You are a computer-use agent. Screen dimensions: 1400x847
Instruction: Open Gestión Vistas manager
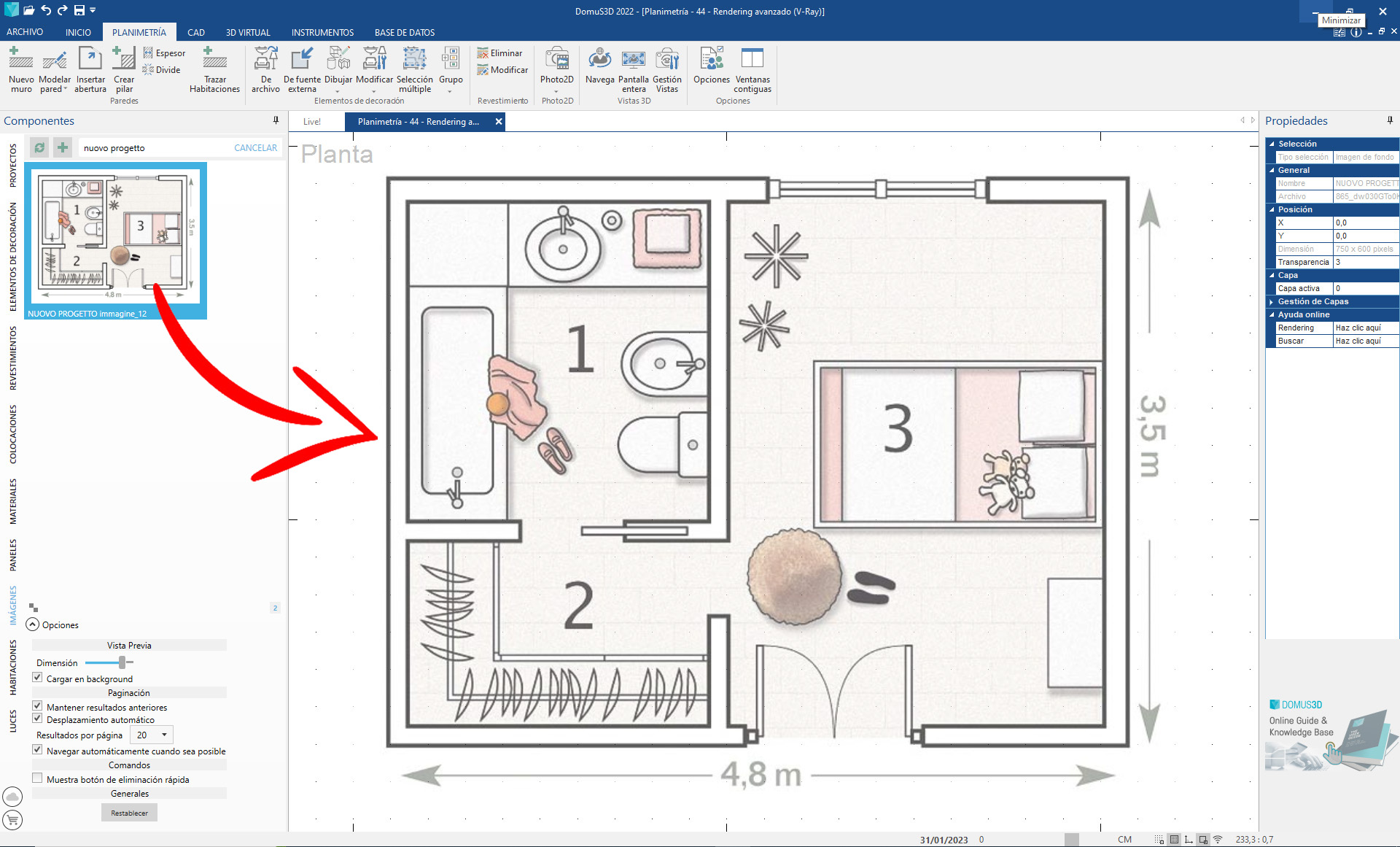pos(667,70)
